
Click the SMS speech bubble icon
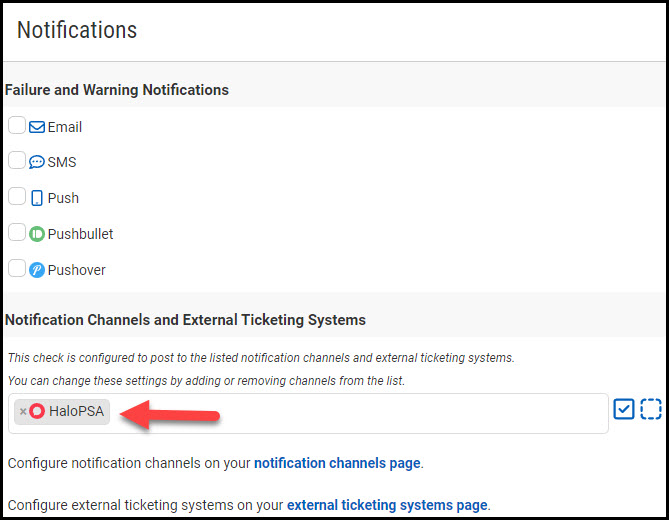[x=37, y=162]
